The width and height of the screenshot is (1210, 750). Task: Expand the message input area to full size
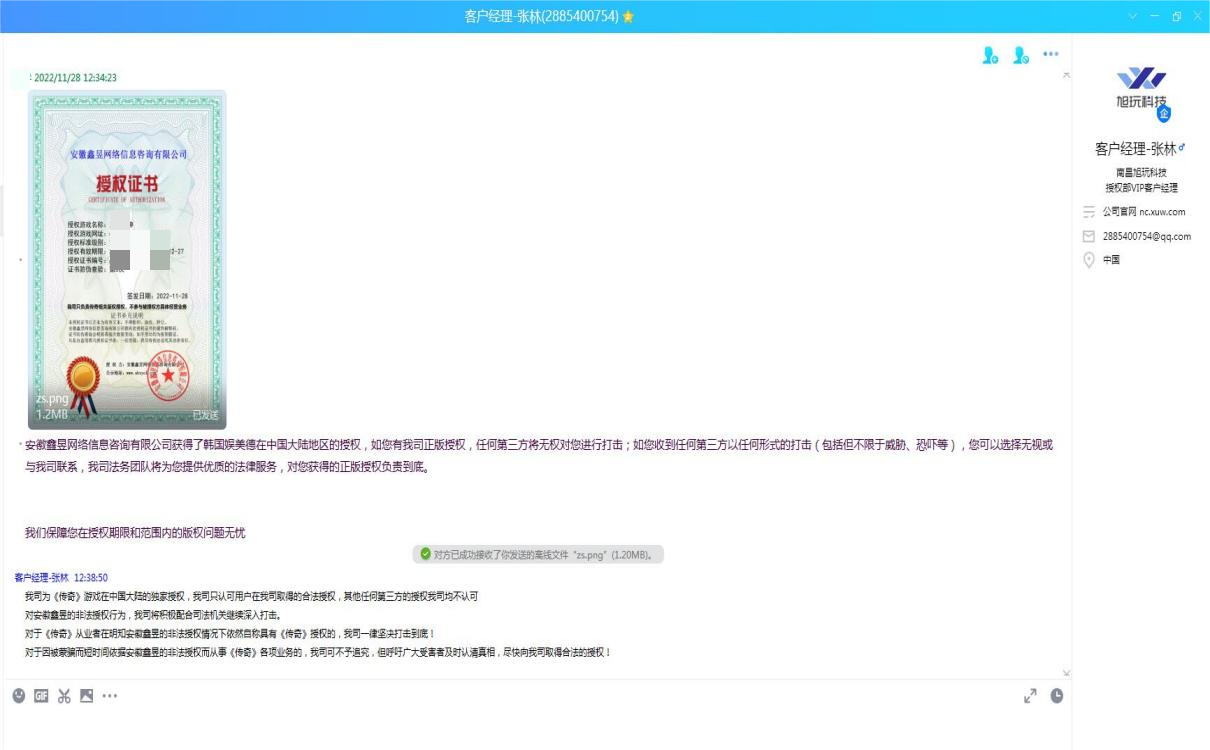coord(1030,695)
